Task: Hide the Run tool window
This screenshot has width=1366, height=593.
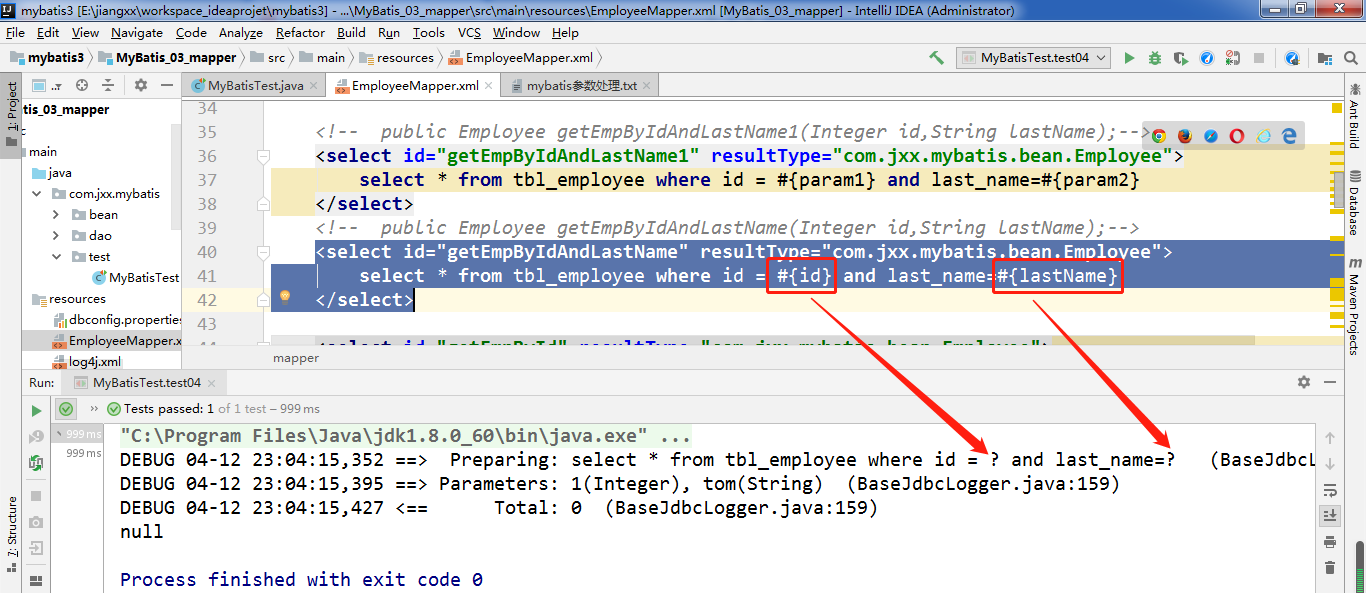Action: [1329, 382]
